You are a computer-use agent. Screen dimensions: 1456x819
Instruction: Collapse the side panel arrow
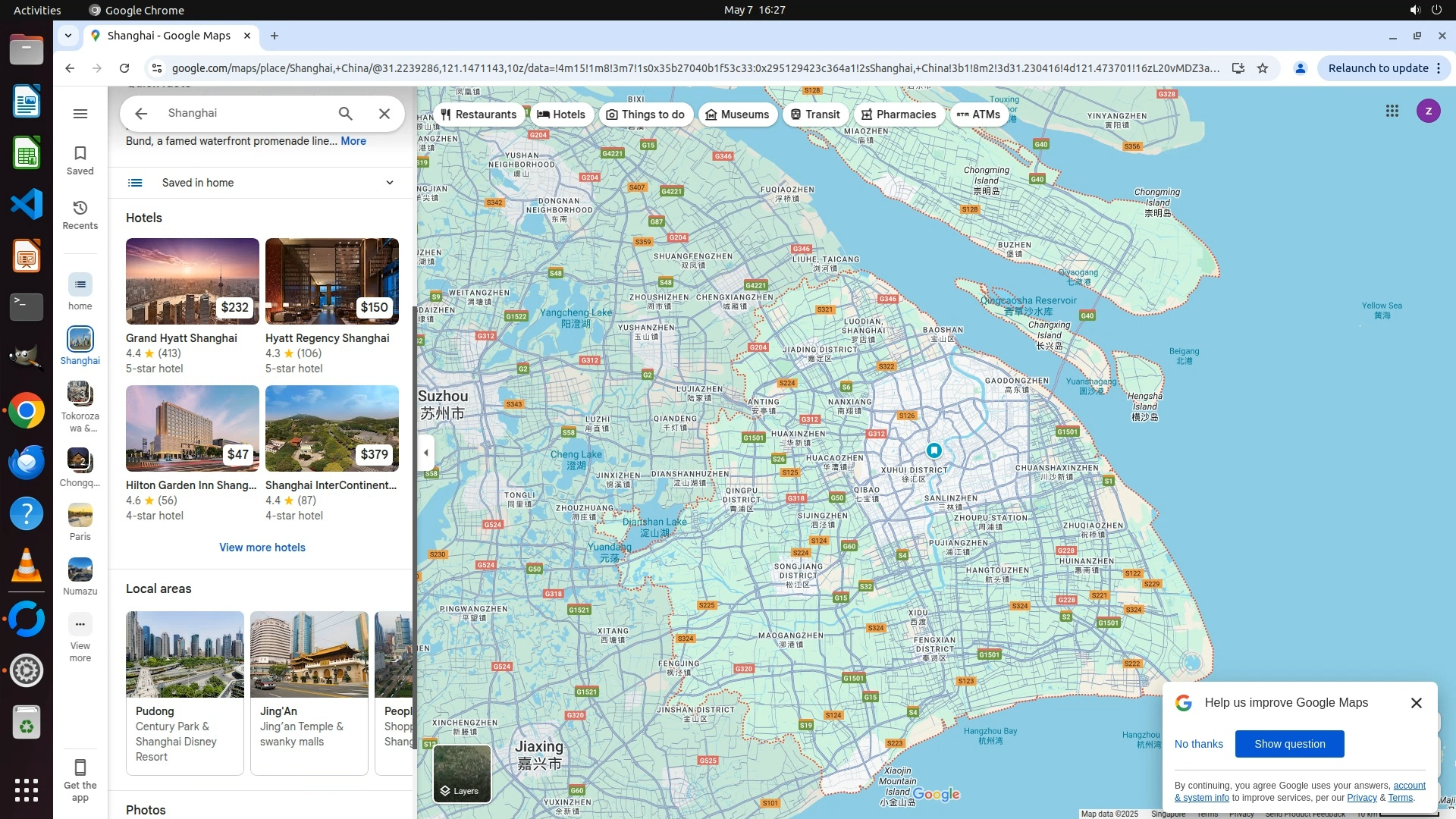pos(426,453)
